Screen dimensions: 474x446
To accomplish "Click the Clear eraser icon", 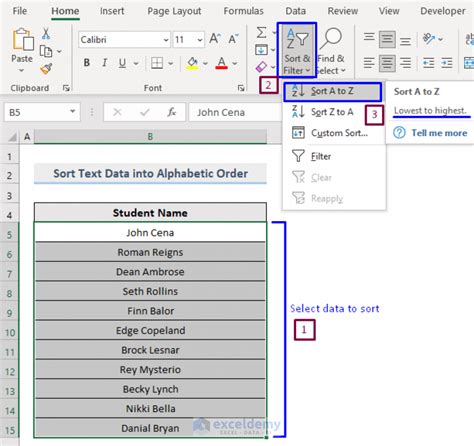I will point(261,67).
